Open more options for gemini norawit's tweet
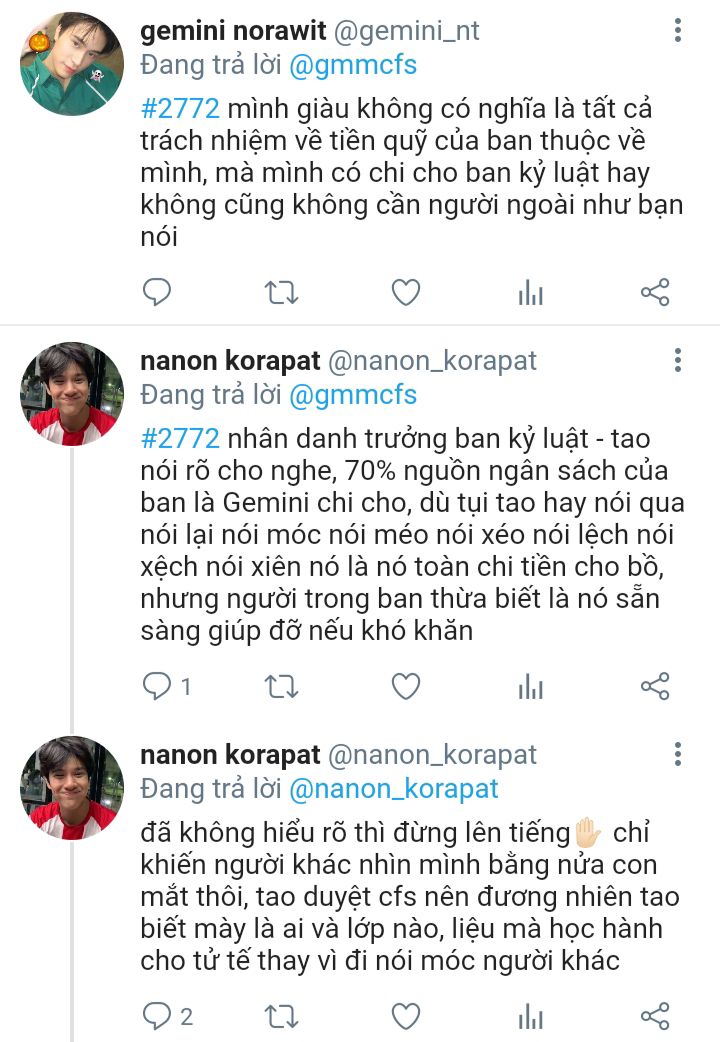The image size is (720, 1042). (x=678, y=32)
